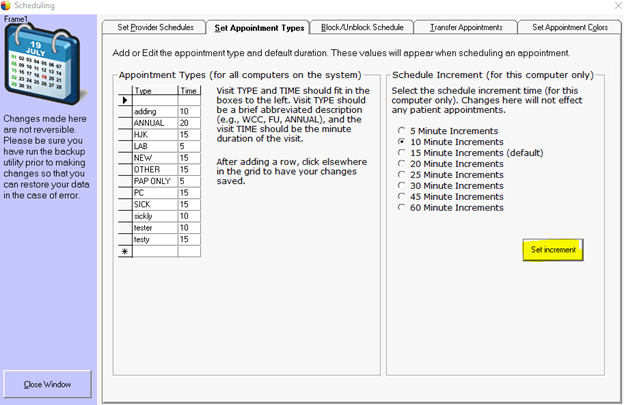Viewport: 624px width, 405px height.
Task: Click the PC type cell
Action: 155,193
